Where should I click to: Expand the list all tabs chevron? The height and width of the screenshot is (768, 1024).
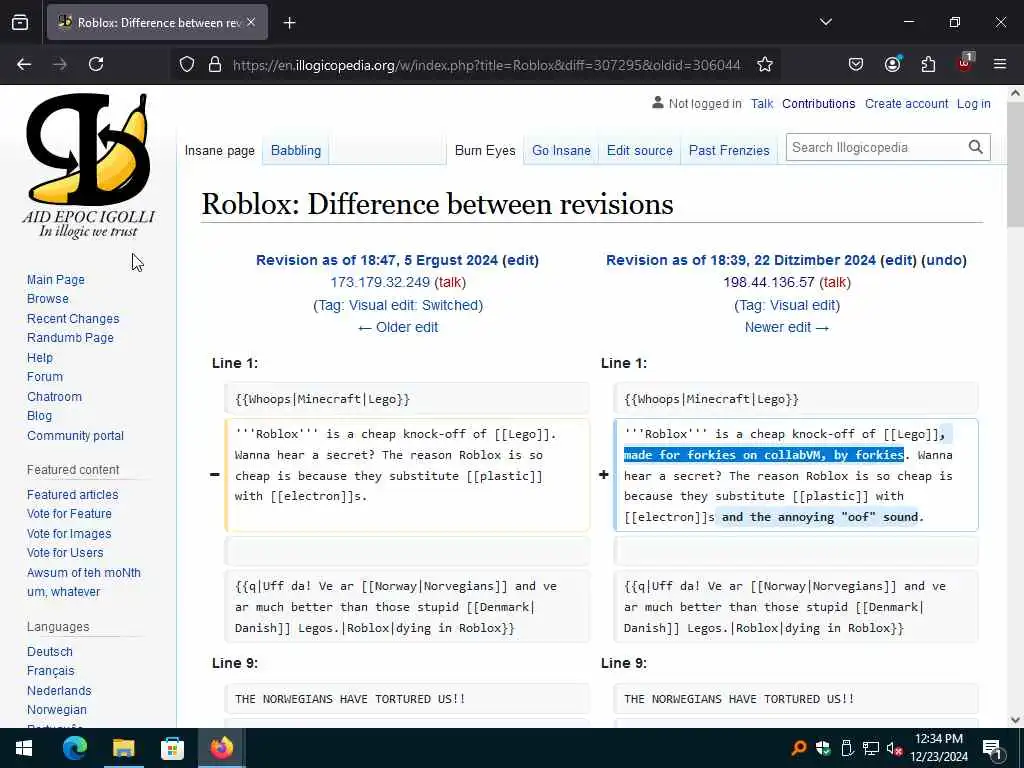point(825,22)
